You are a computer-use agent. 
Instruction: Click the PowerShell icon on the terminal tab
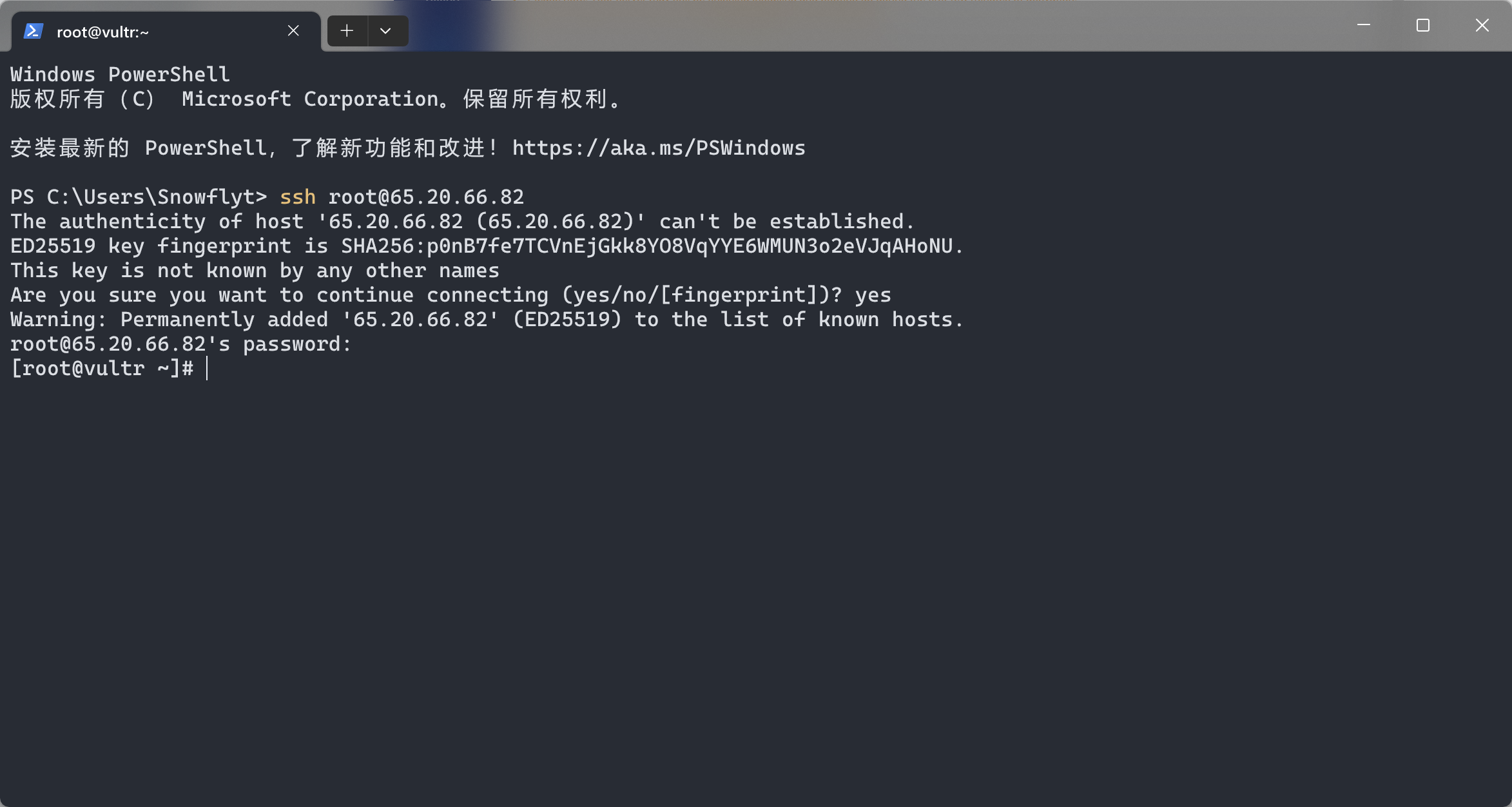pyautogui.click(x=33, y=30)
